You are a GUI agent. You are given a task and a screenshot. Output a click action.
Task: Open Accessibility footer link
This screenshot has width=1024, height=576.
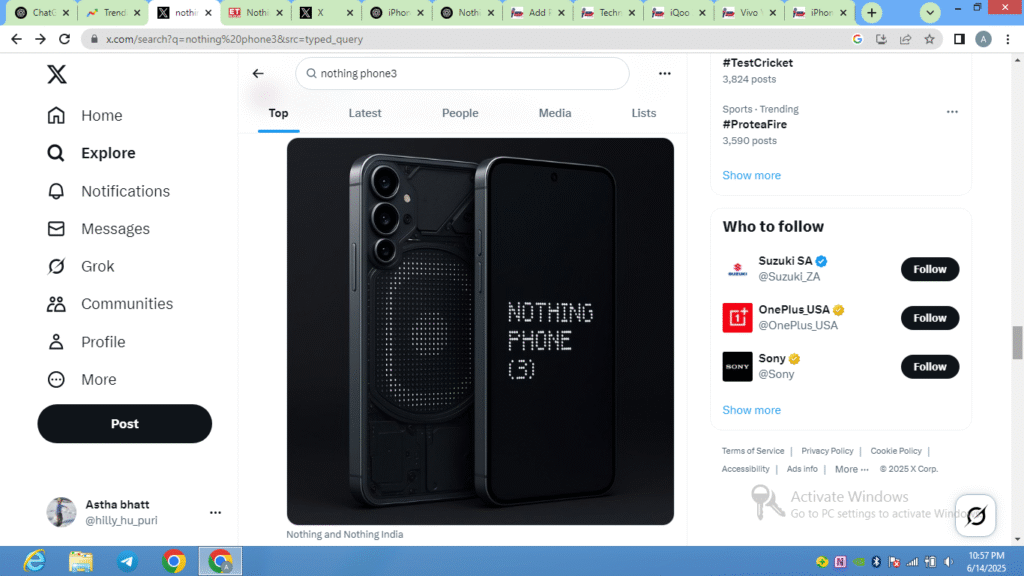(746, 469)
